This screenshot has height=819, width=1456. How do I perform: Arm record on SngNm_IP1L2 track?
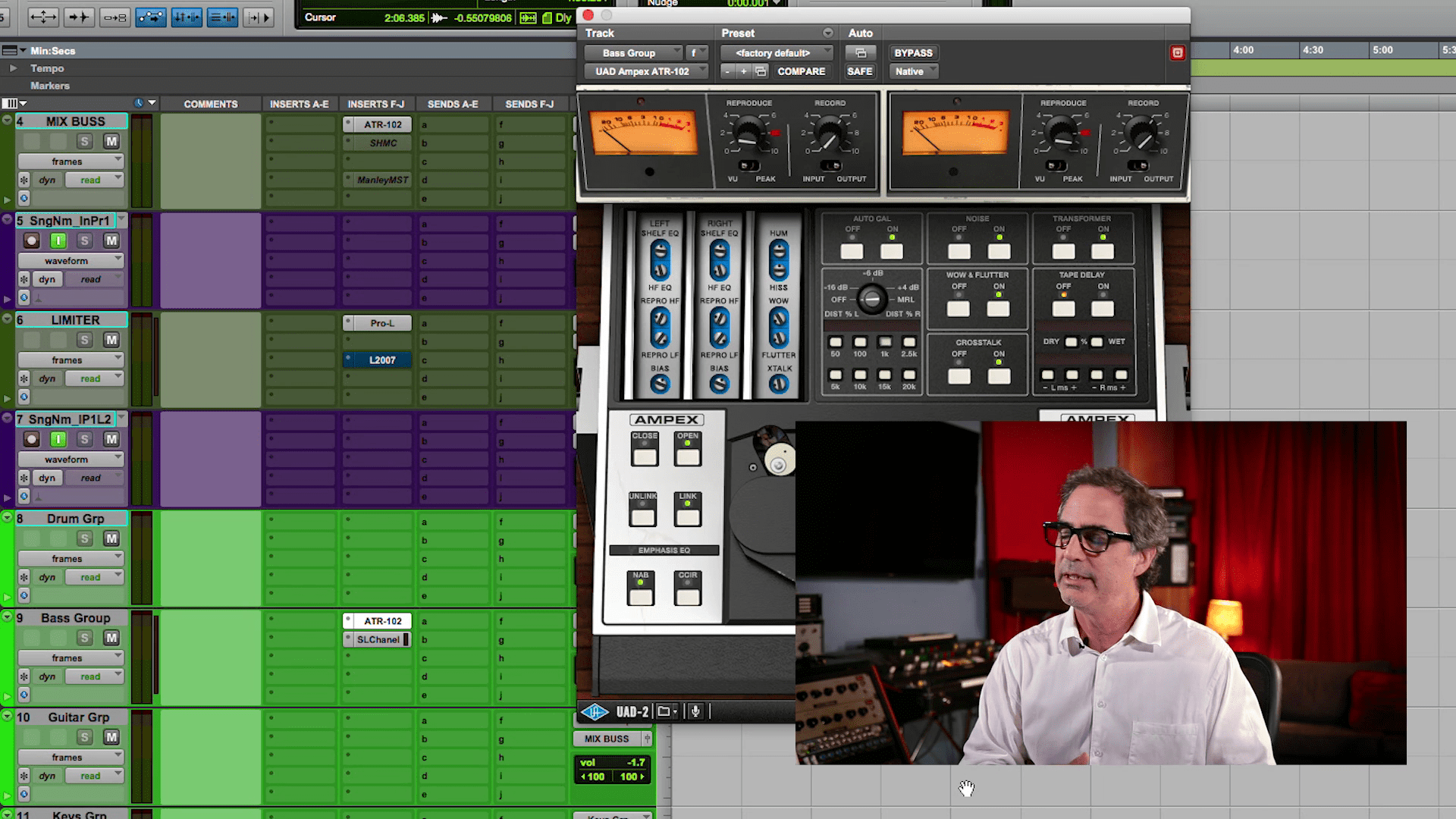pyautogui.click(x=31, y=440)
